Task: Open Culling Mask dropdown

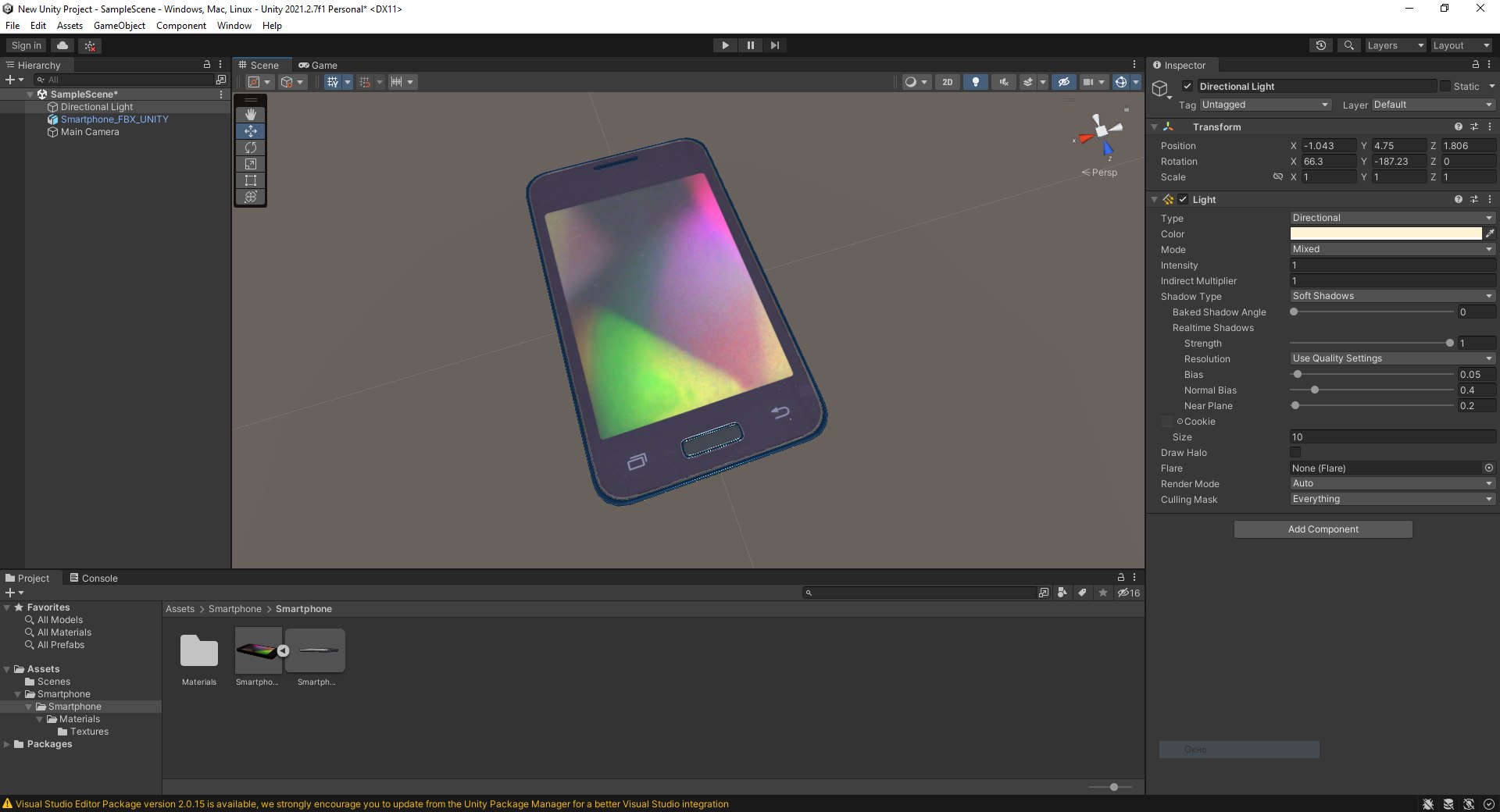Action: point(1392,499)
